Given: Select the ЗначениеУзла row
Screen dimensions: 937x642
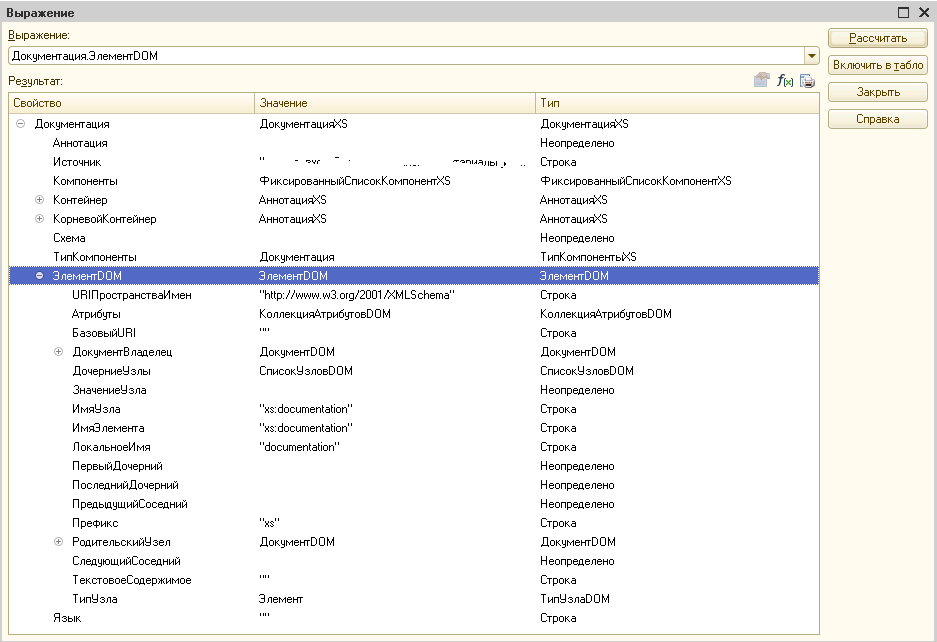Looking at the screenshot, I should coord(414,390).
